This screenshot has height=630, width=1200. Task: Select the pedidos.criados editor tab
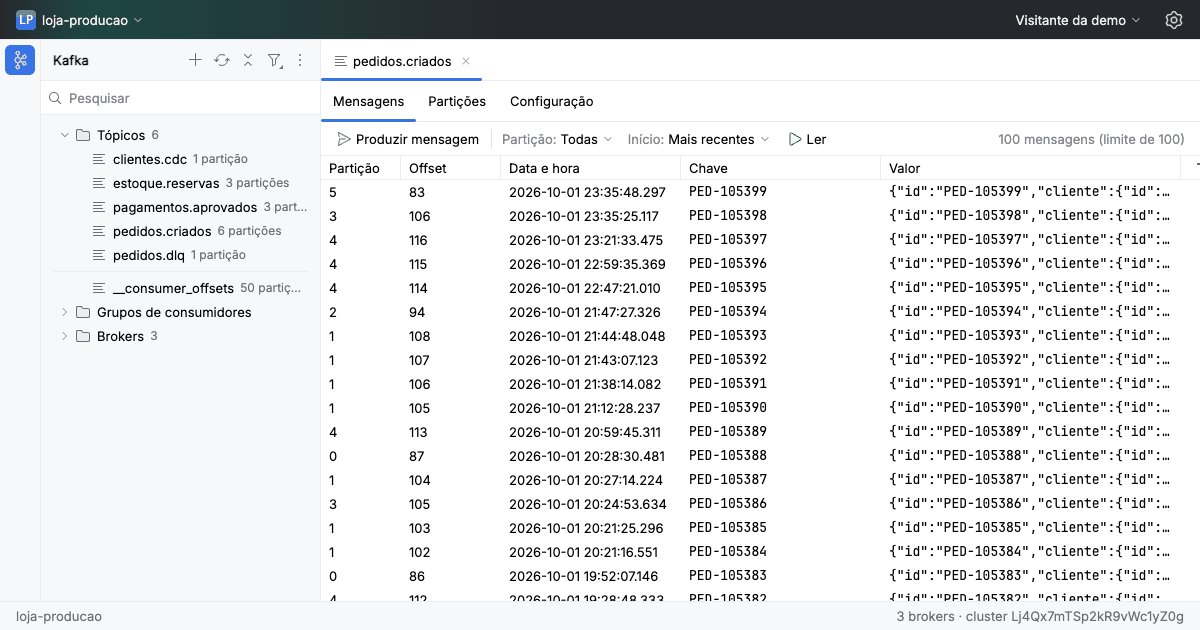402,61
